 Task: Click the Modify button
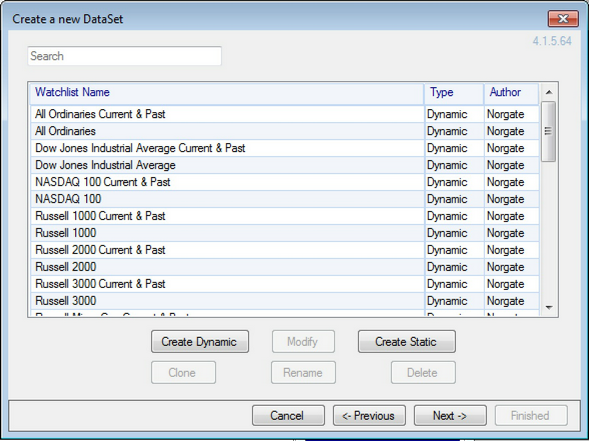point(303,341)
